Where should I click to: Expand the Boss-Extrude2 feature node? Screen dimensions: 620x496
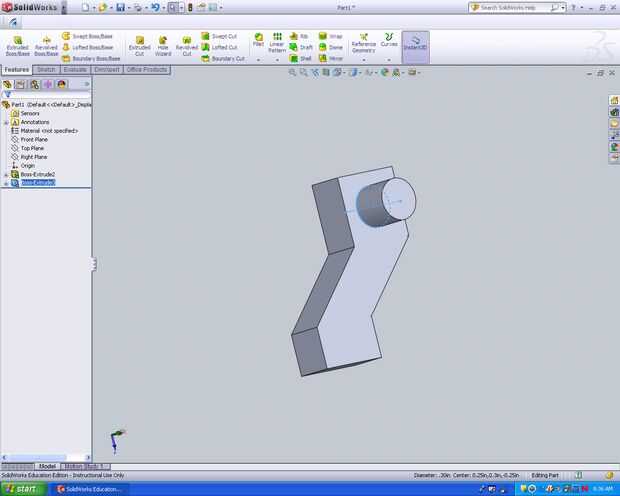[x=6, y=175]
